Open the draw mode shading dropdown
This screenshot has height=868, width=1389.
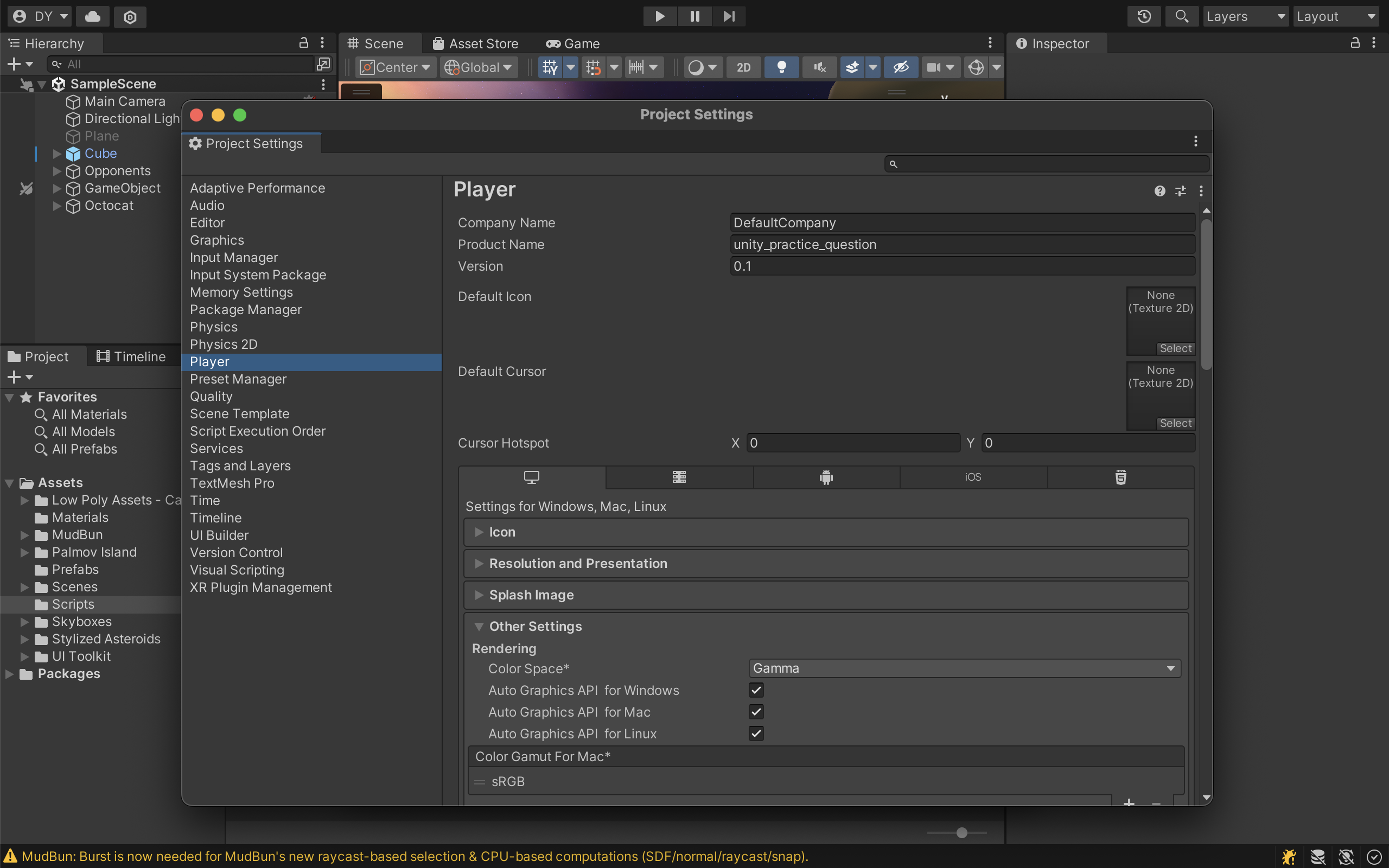pos(703,67)
